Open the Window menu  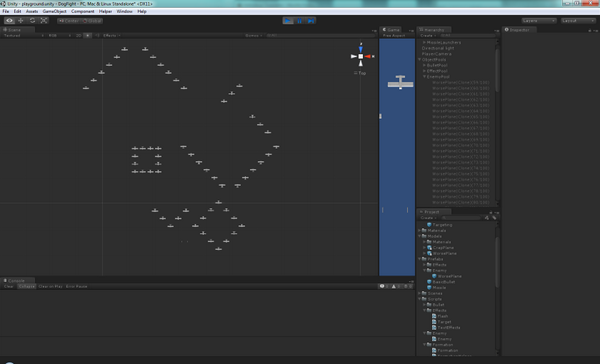coord(124,11)
